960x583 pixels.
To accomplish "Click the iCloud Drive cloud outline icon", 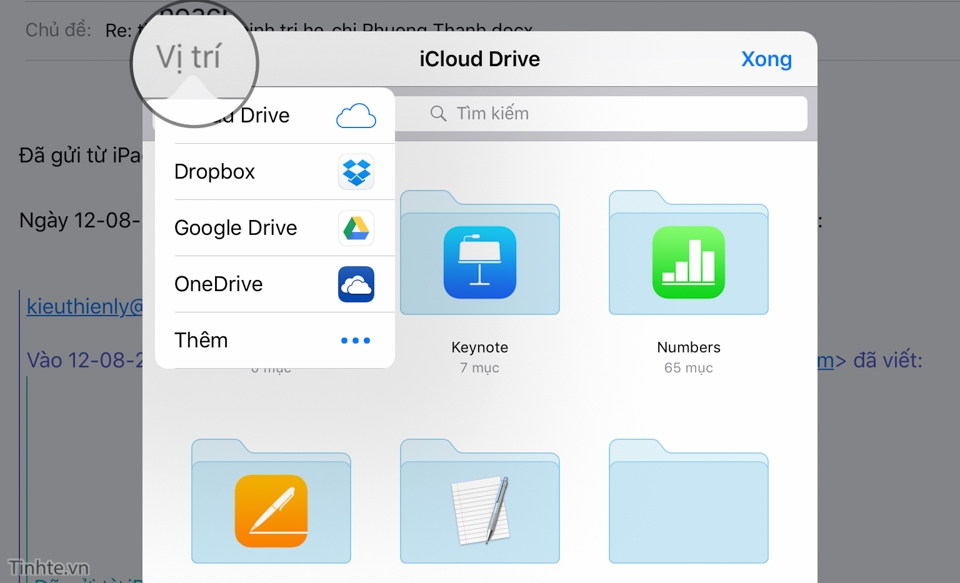I will 356,116.
